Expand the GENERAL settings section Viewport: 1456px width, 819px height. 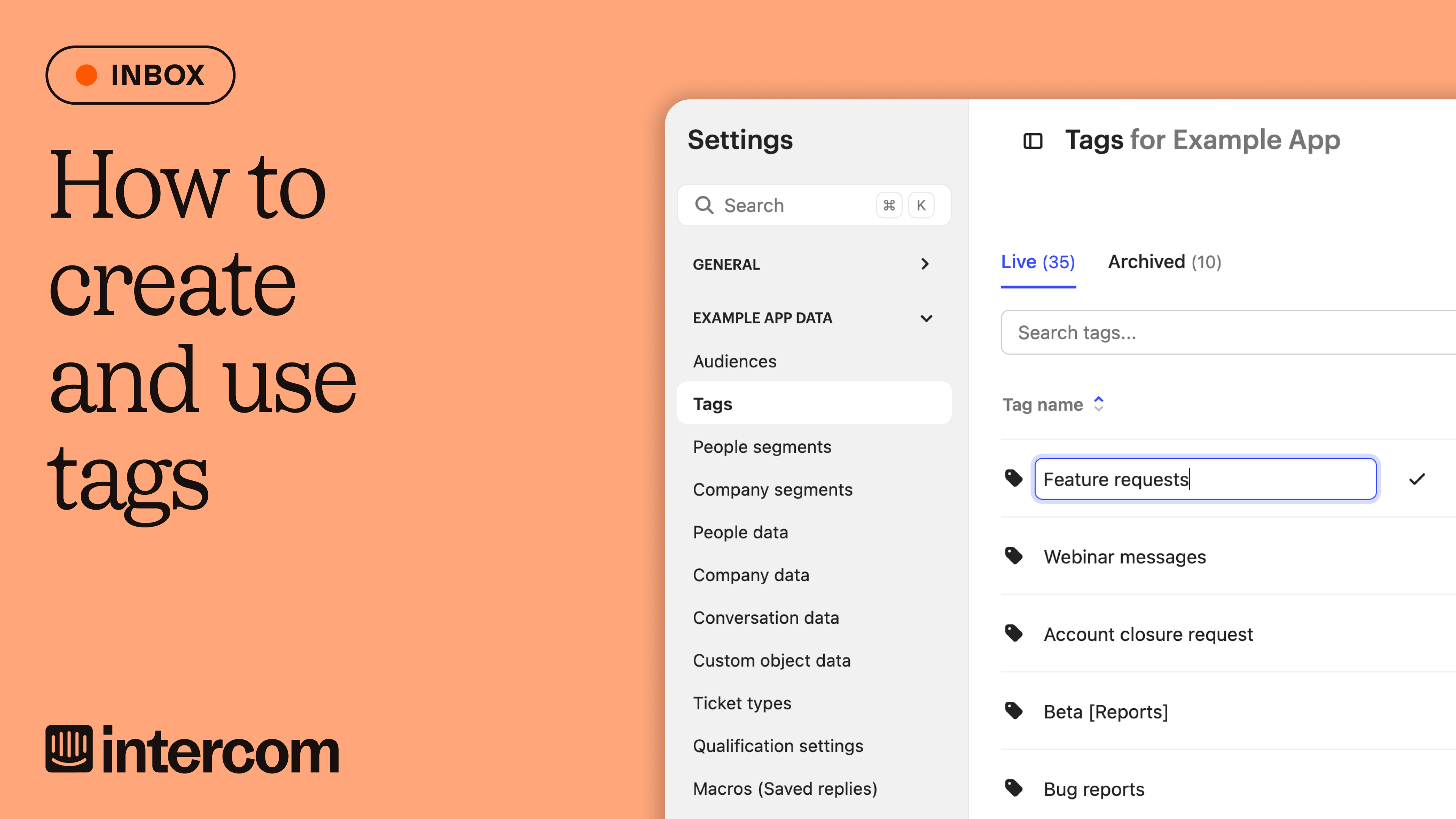pyautogui.click(x=925, y=264)
